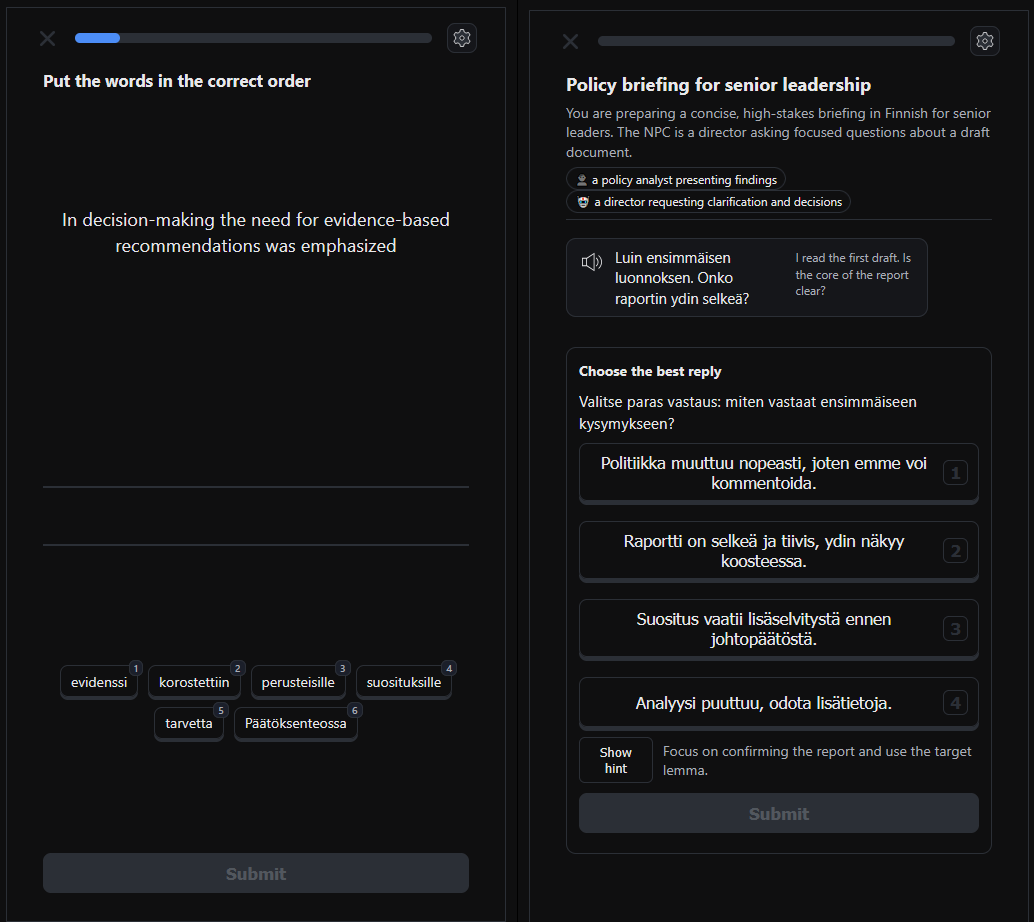Choose the 'suosituksille' word tile

pyautogui.click(x=403, y=683)
